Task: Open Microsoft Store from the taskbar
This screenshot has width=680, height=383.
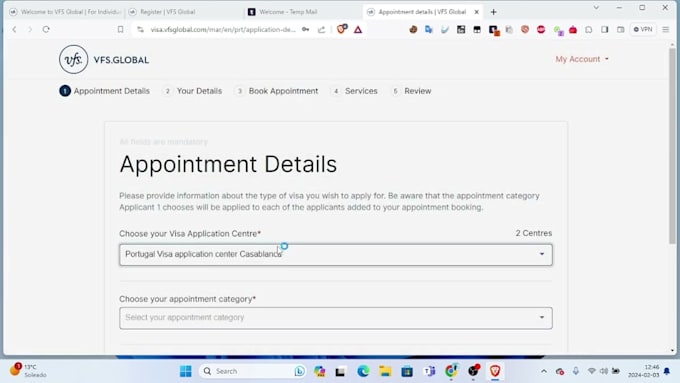Action: tap(407, 371)
